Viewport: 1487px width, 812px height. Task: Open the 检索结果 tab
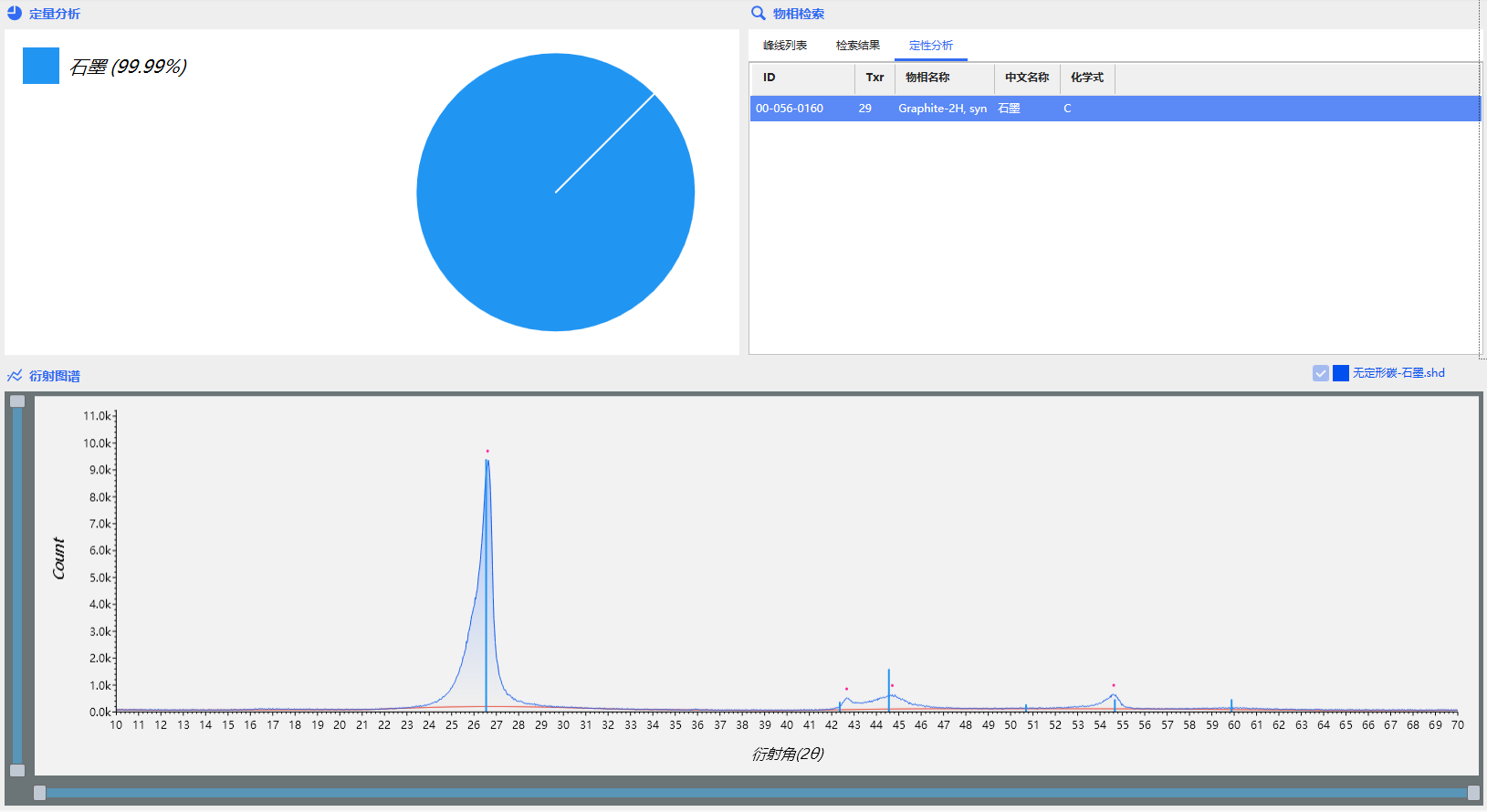pos(858,46)
